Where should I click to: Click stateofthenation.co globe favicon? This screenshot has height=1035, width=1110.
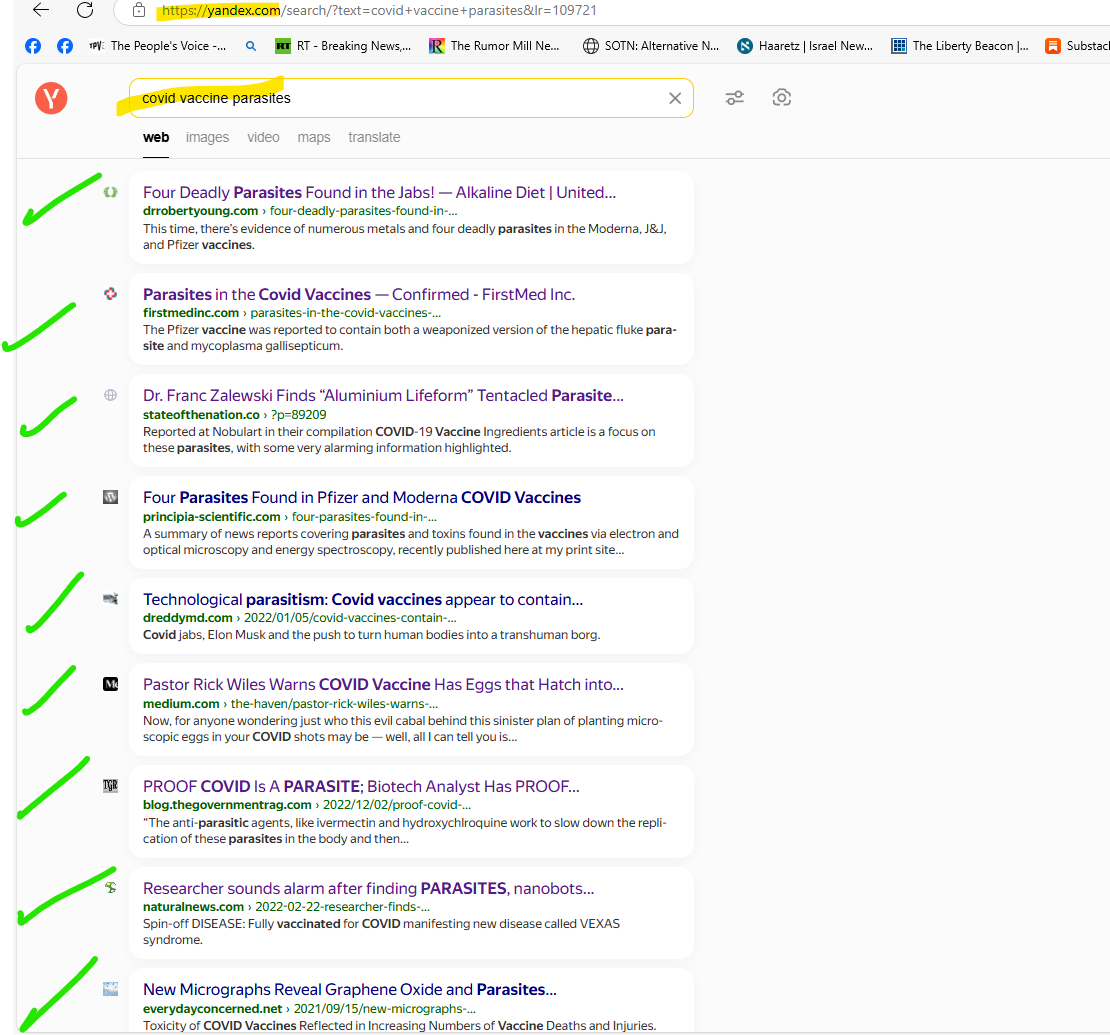110,395
